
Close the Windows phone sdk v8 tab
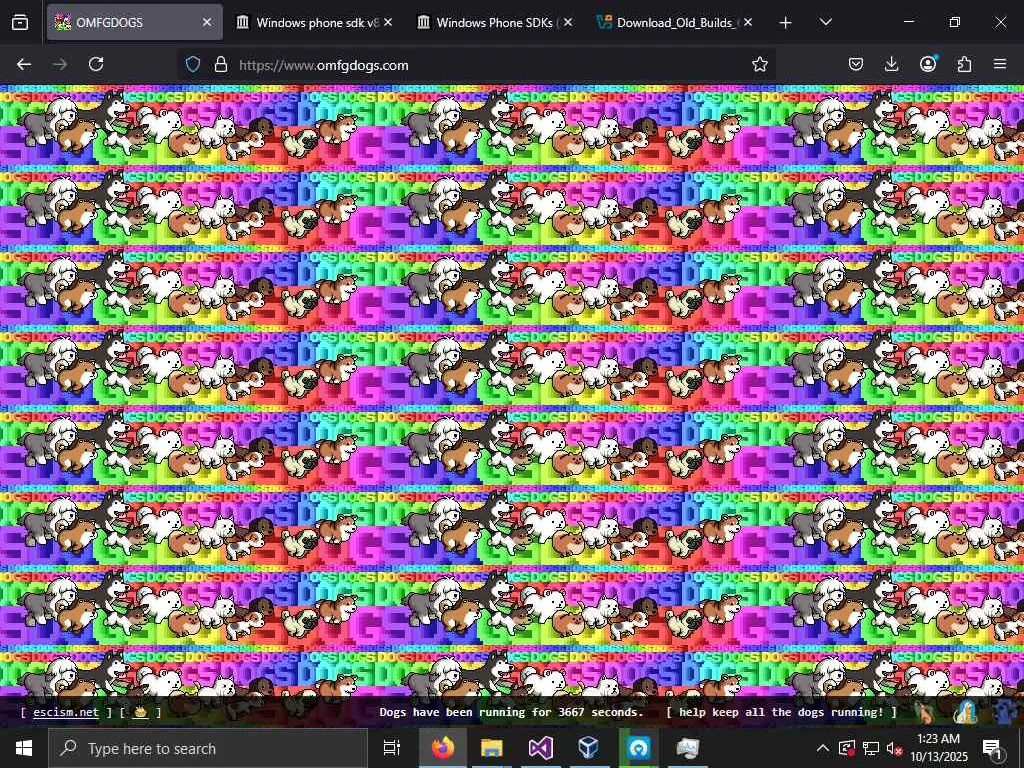click(x=388, y=22)
